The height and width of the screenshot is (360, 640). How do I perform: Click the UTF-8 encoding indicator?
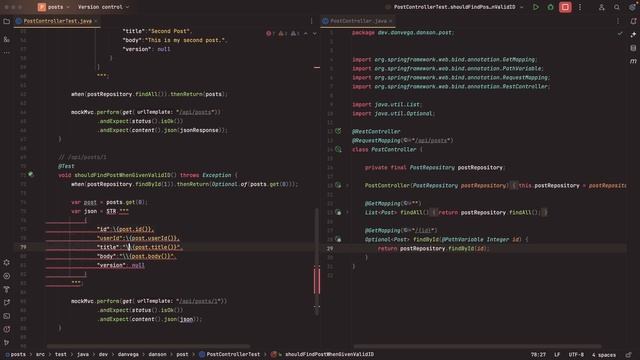(576, 355)
